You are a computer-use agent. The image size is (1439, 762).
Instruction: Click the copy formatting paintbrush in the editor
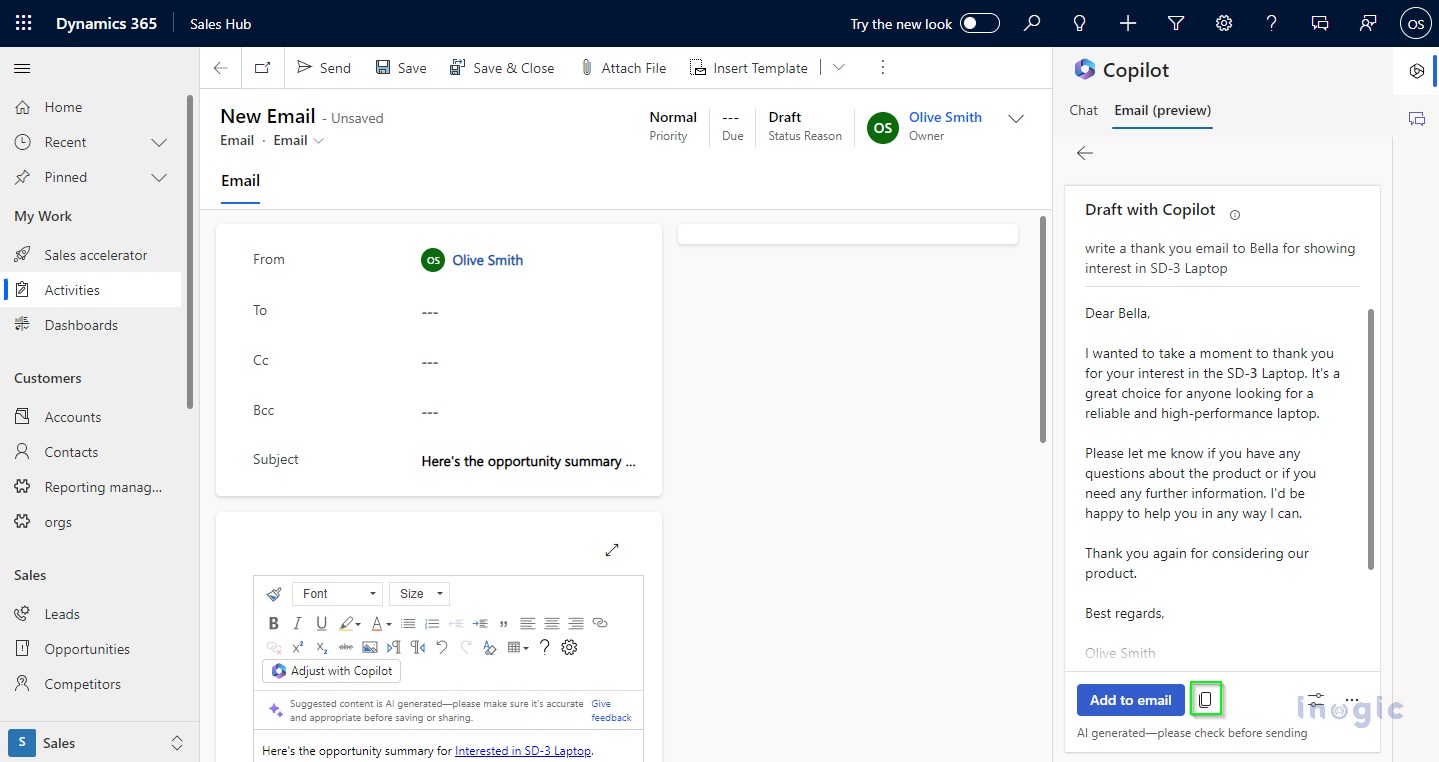point(274,594)
